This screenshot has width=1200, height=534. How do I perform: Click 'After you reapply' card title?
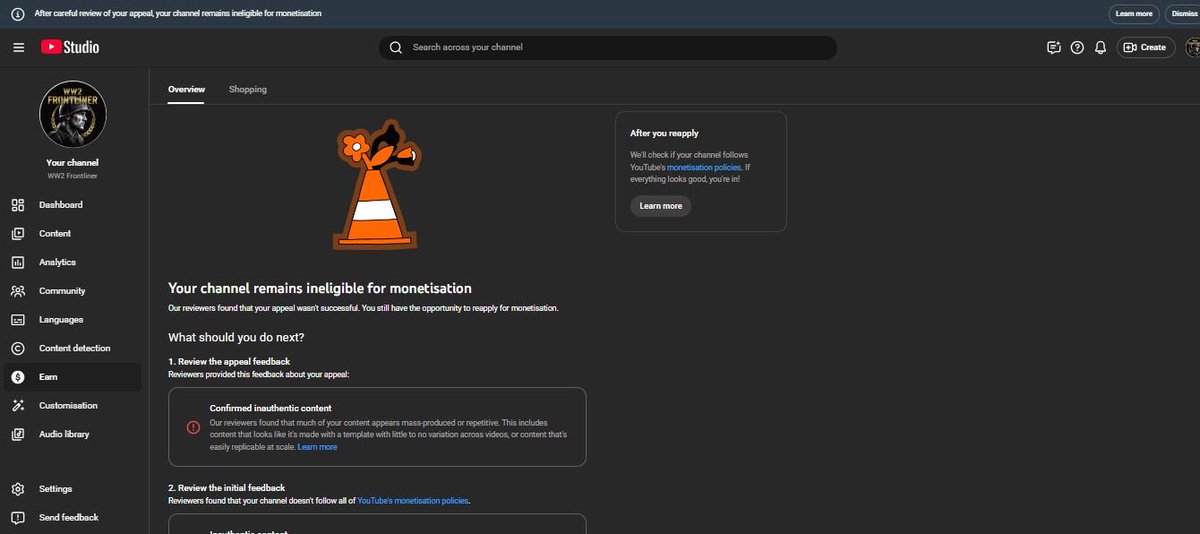[x=664, y=133]
